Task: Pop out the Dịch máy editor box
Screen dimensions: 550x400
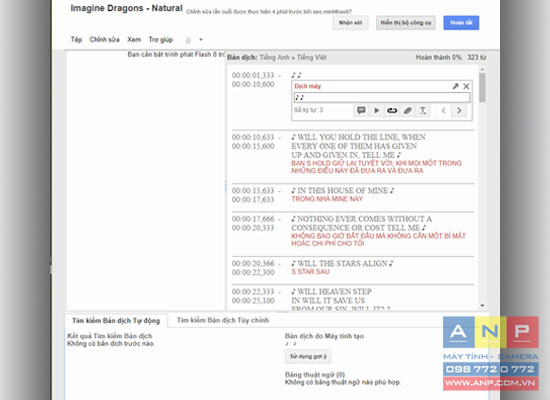Action: pyautogui.click(x=455, y=86)
